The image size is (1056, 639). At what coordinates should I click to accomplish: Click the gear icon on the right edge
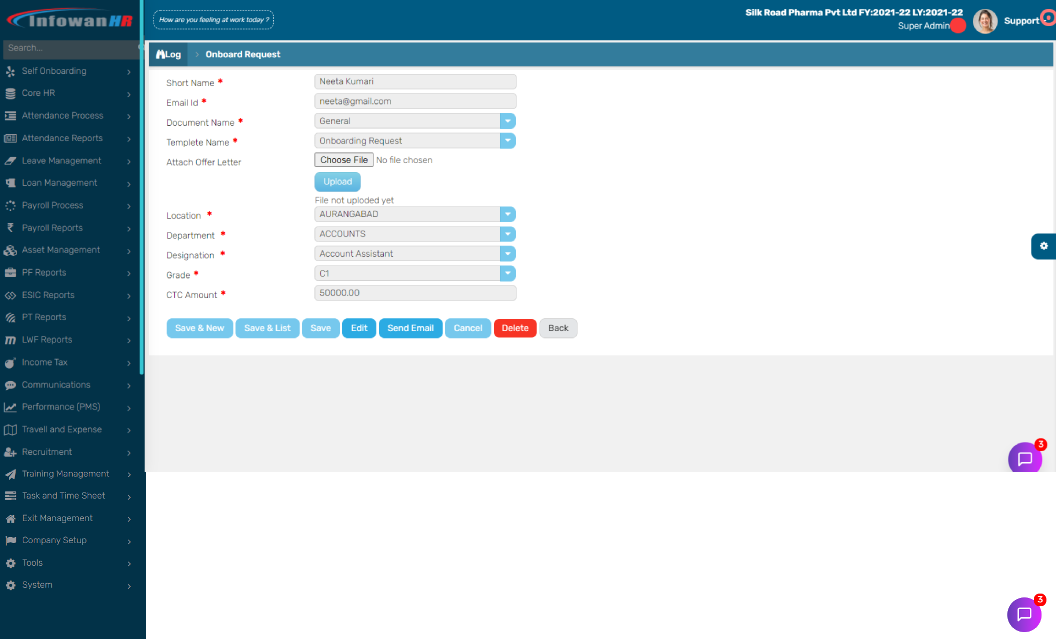1043,245
